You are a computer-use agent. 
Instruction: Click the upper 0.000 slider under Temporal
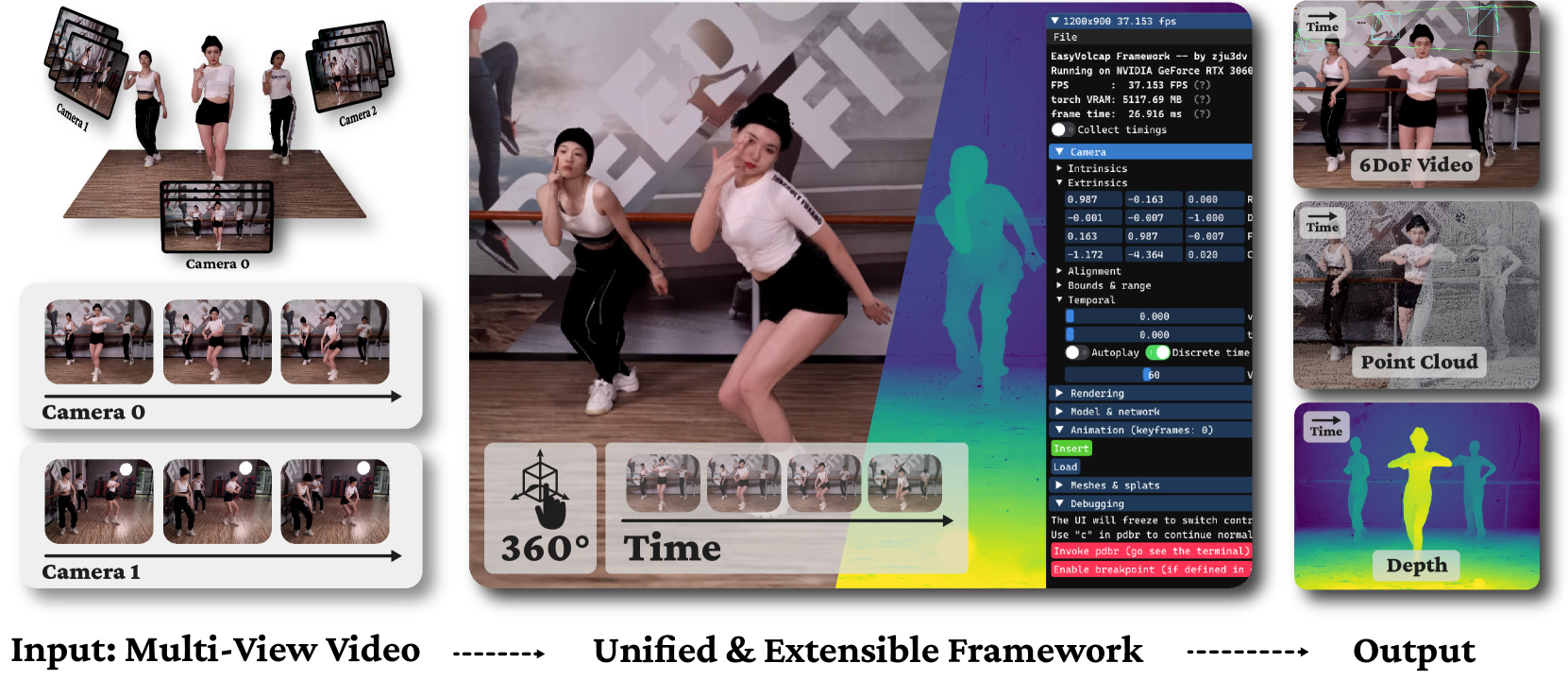click(x=1154, y=316)
